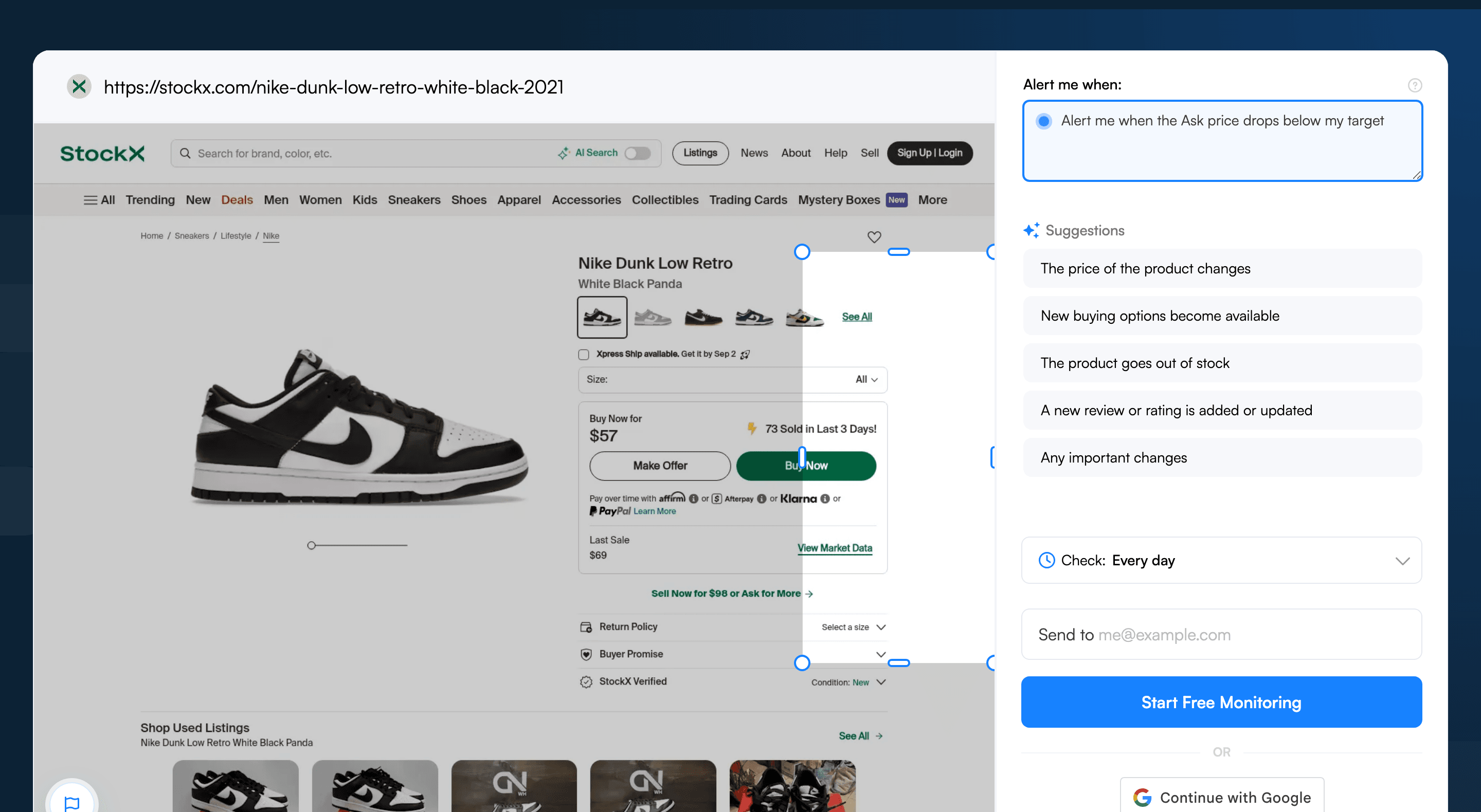Click the Afterpay info icon
Viewport: 1481px width, 812px height.
coord(762,499)
